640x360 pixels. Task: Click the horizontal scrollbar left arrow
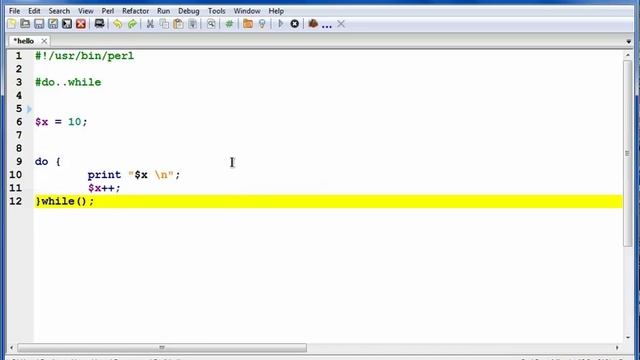[11, 348]
